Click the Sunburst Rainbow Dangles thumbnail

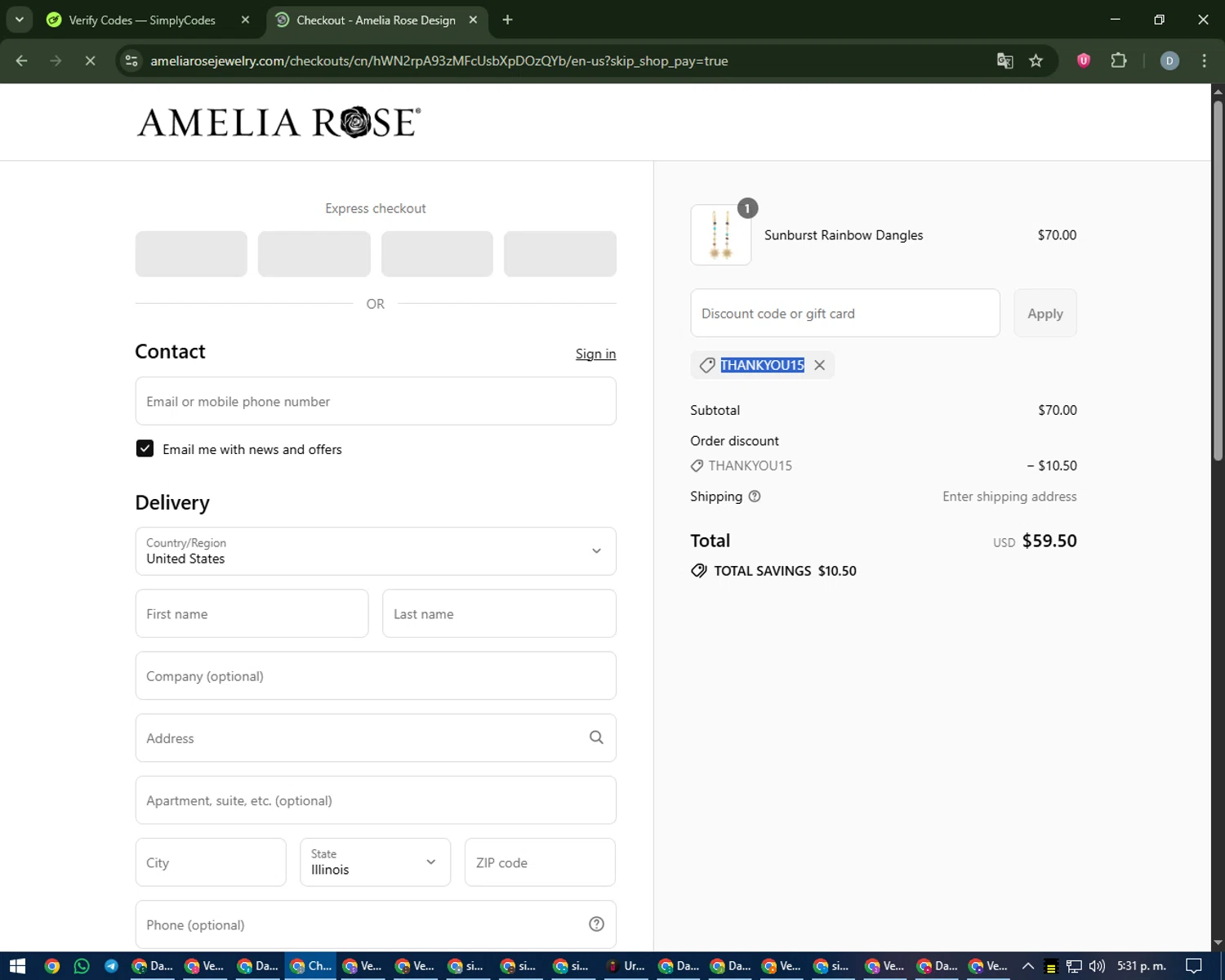click(721, 235)
